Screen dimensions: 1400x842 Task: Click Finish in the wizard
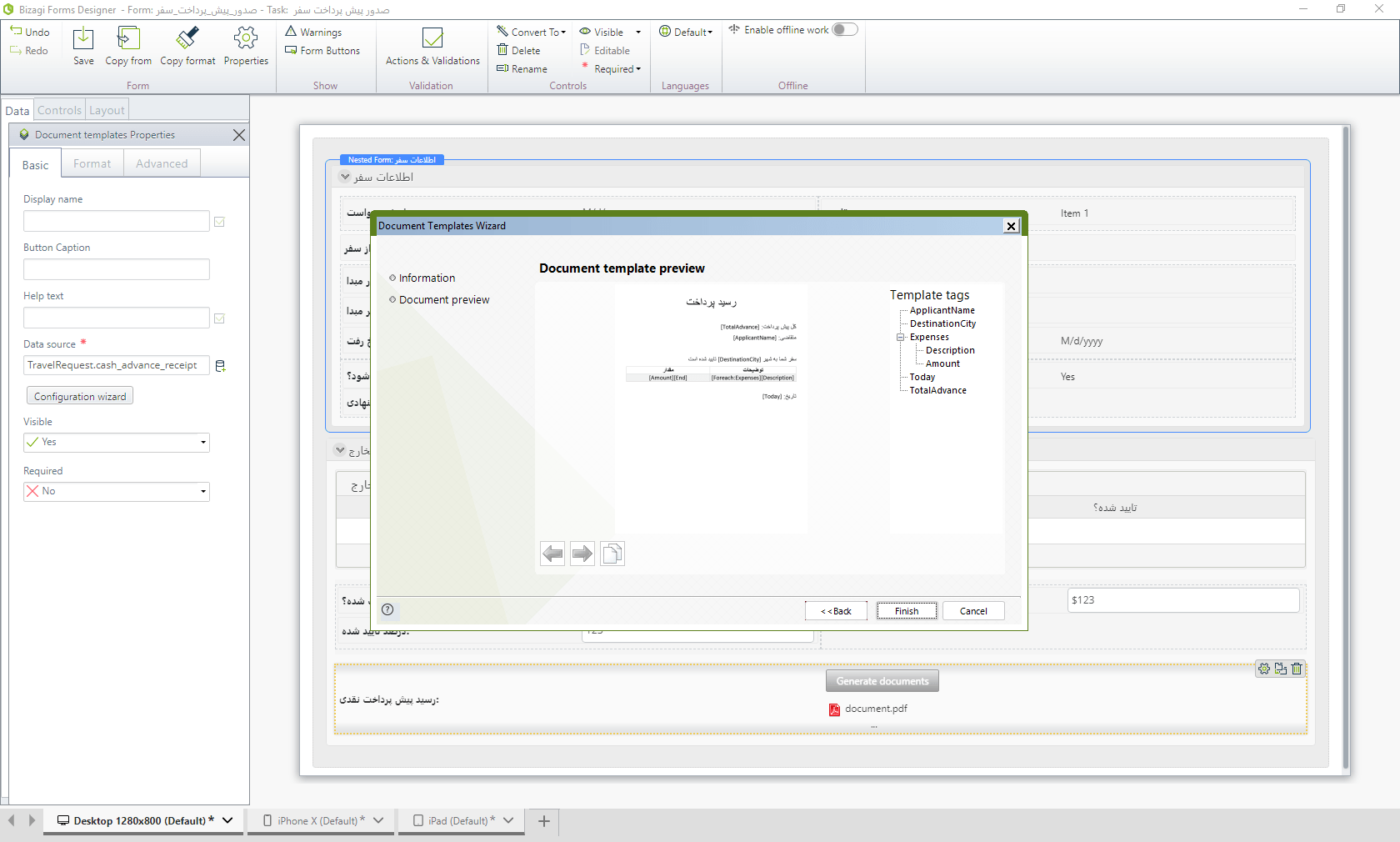coord(907,611)
